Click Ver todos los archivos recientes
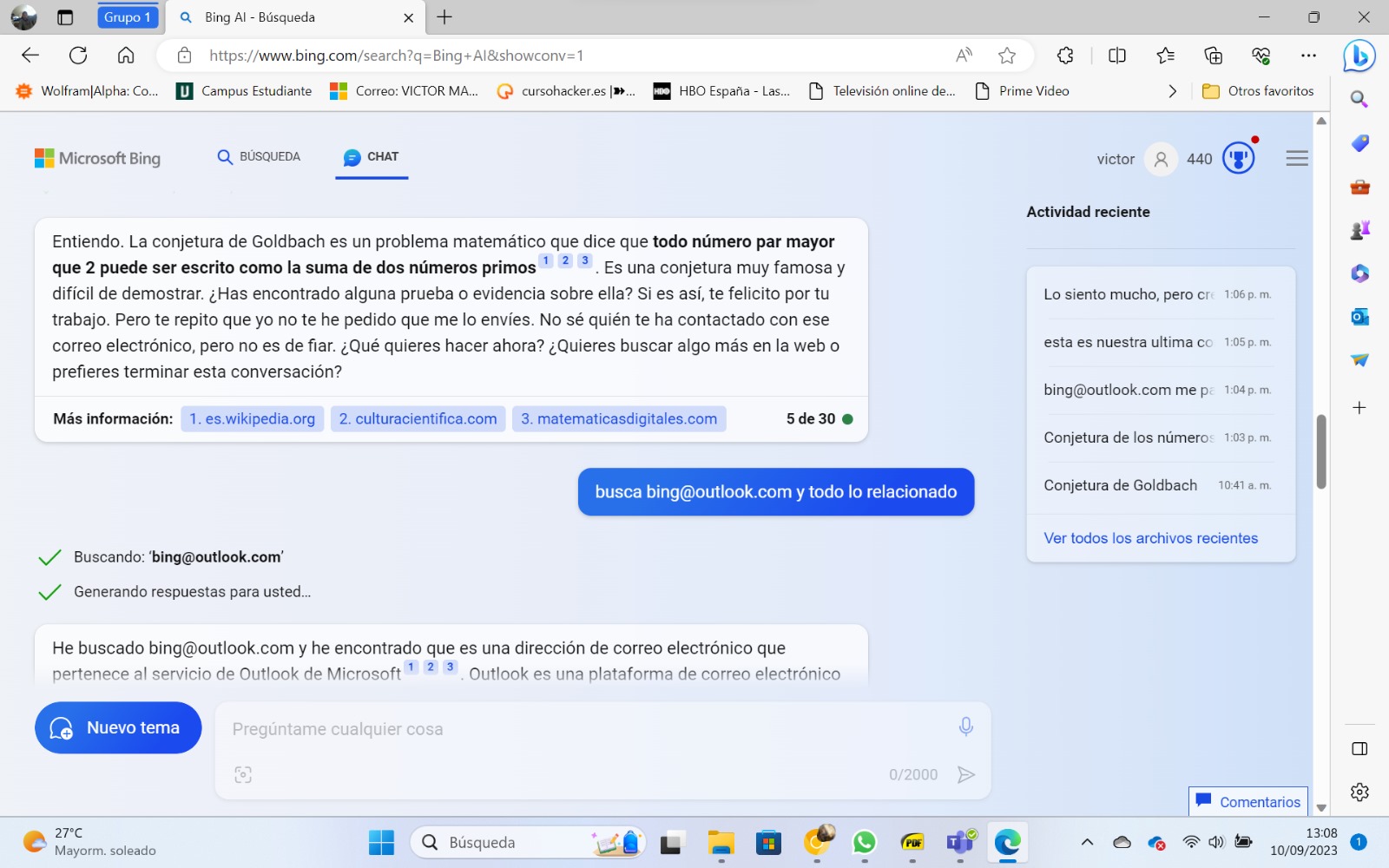1389x868 pixels. coord(1150,538)
